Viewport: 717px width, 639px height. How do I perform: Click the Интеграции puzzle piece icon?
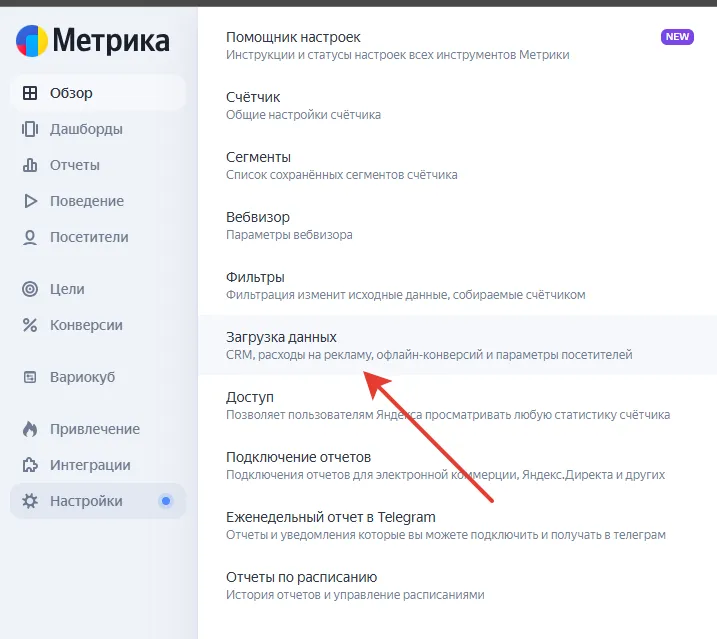click(x=30, y=465)
